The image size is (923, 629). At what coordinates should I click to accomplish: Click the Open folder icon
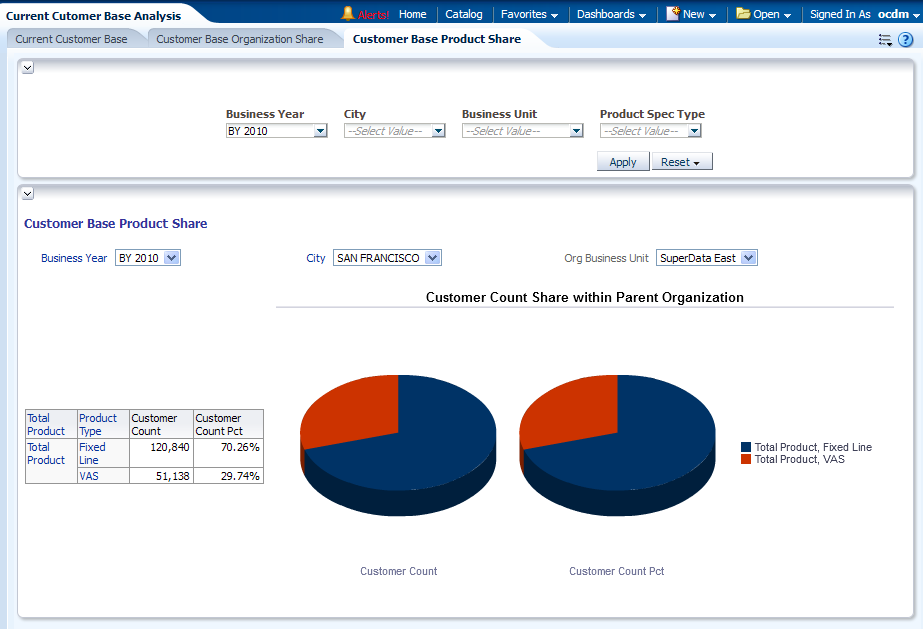743,14
